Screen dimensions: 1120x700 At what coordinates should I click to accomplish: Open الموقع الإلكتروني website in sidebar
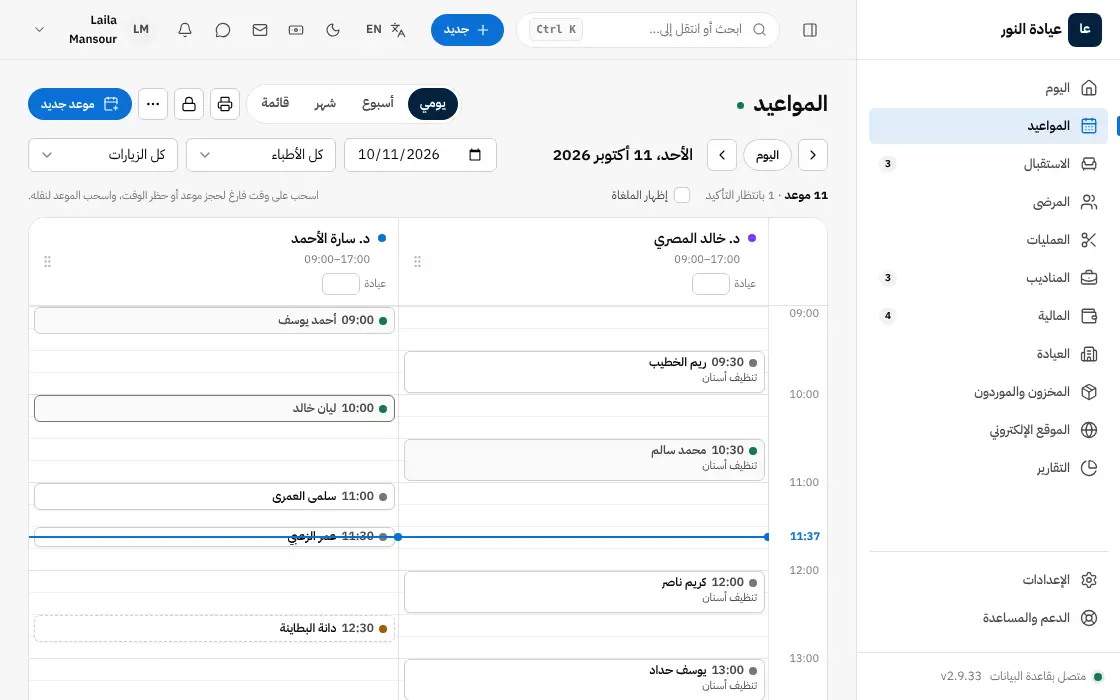click(989, 430)
